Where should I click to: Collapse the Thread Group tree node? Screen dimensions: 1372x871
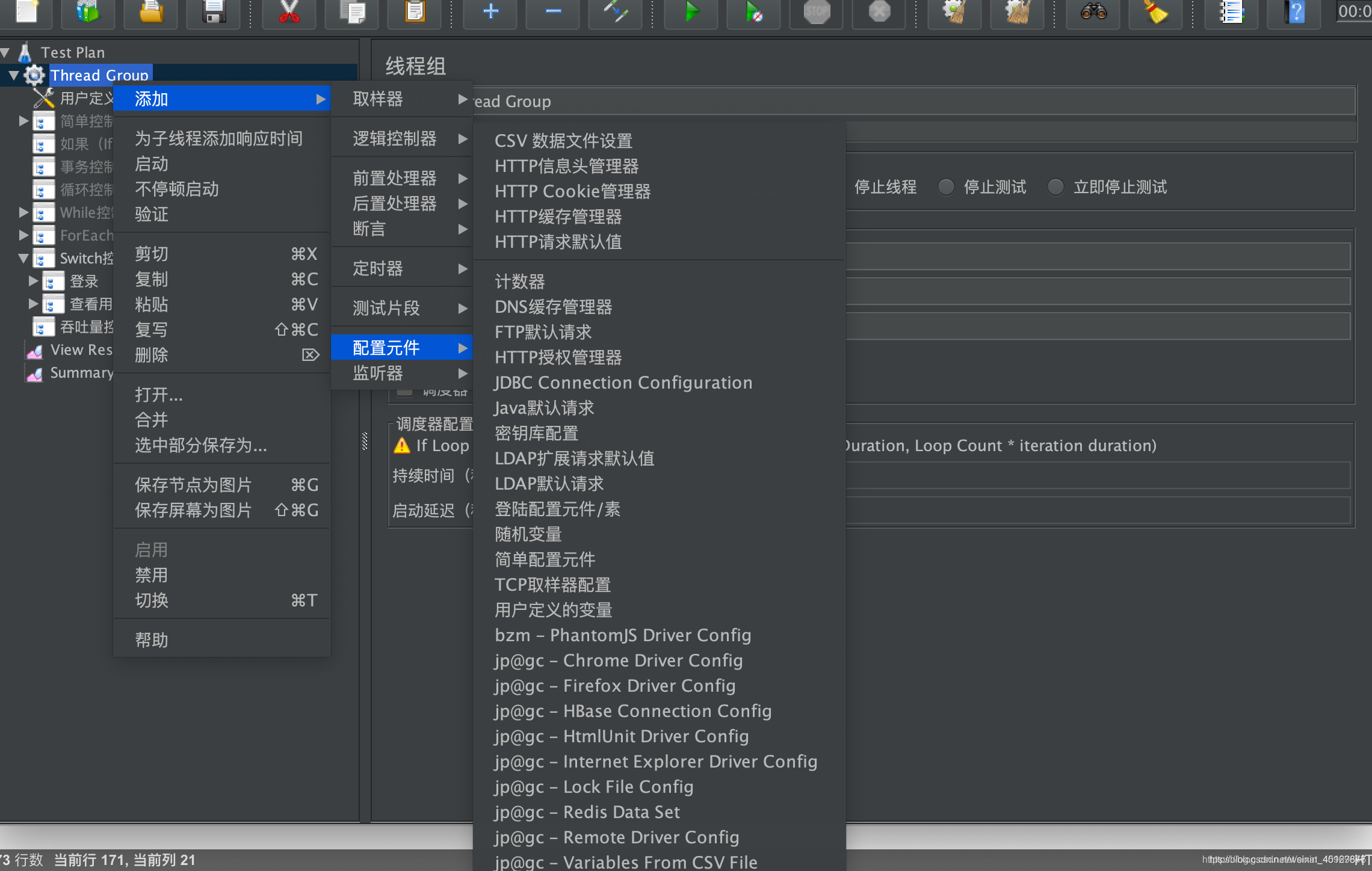point(14,76)
